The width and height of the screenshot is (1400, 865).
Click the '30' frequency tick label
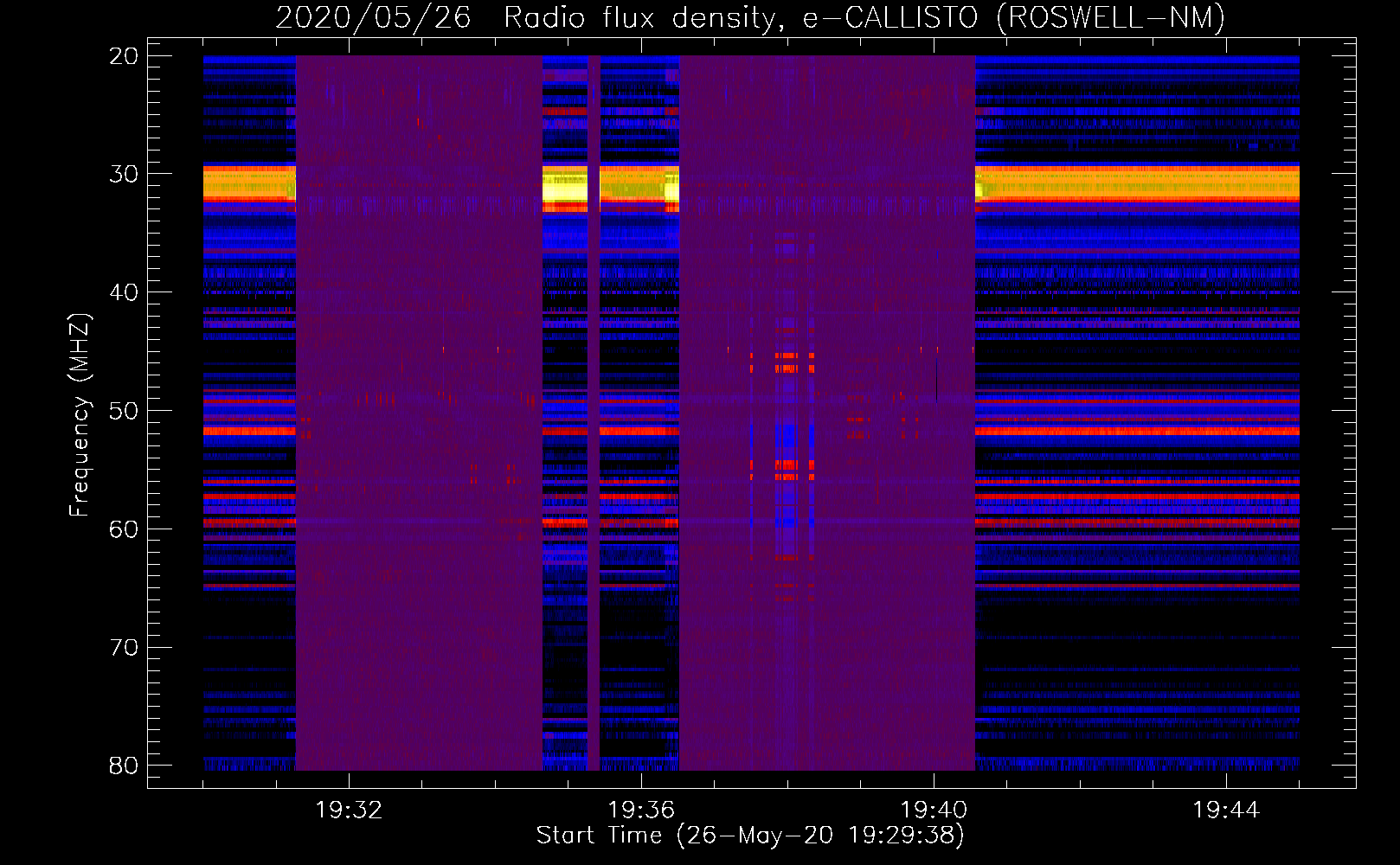point(124,174)
